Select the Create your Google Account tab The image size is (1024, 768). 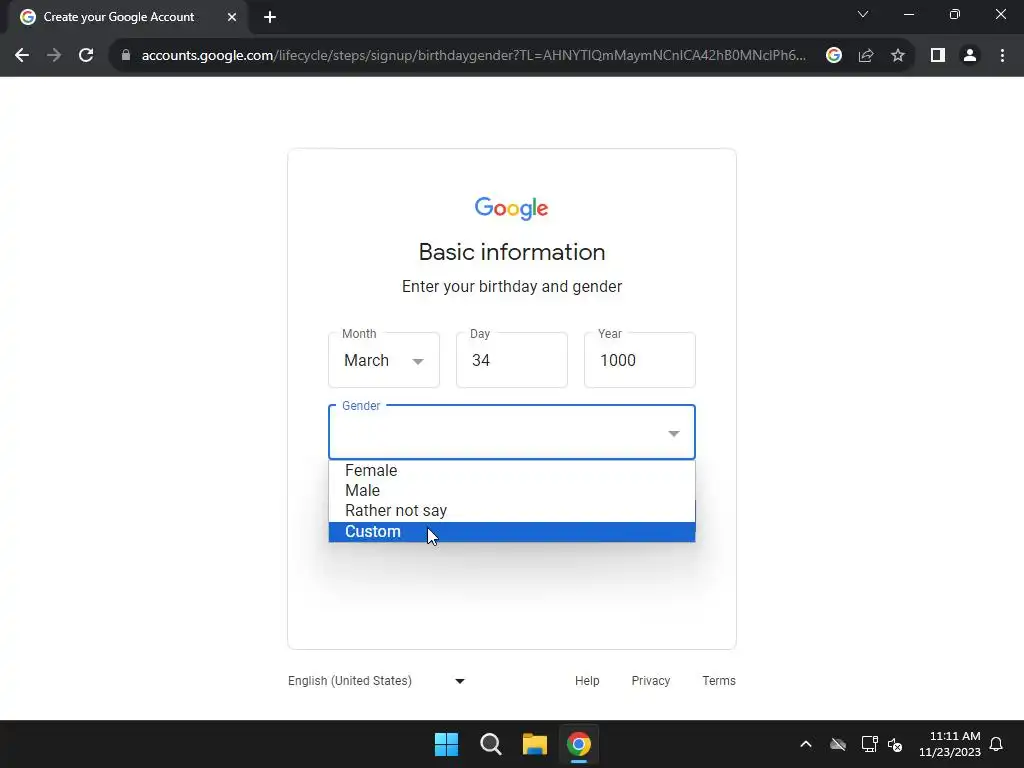coord(128,17)
